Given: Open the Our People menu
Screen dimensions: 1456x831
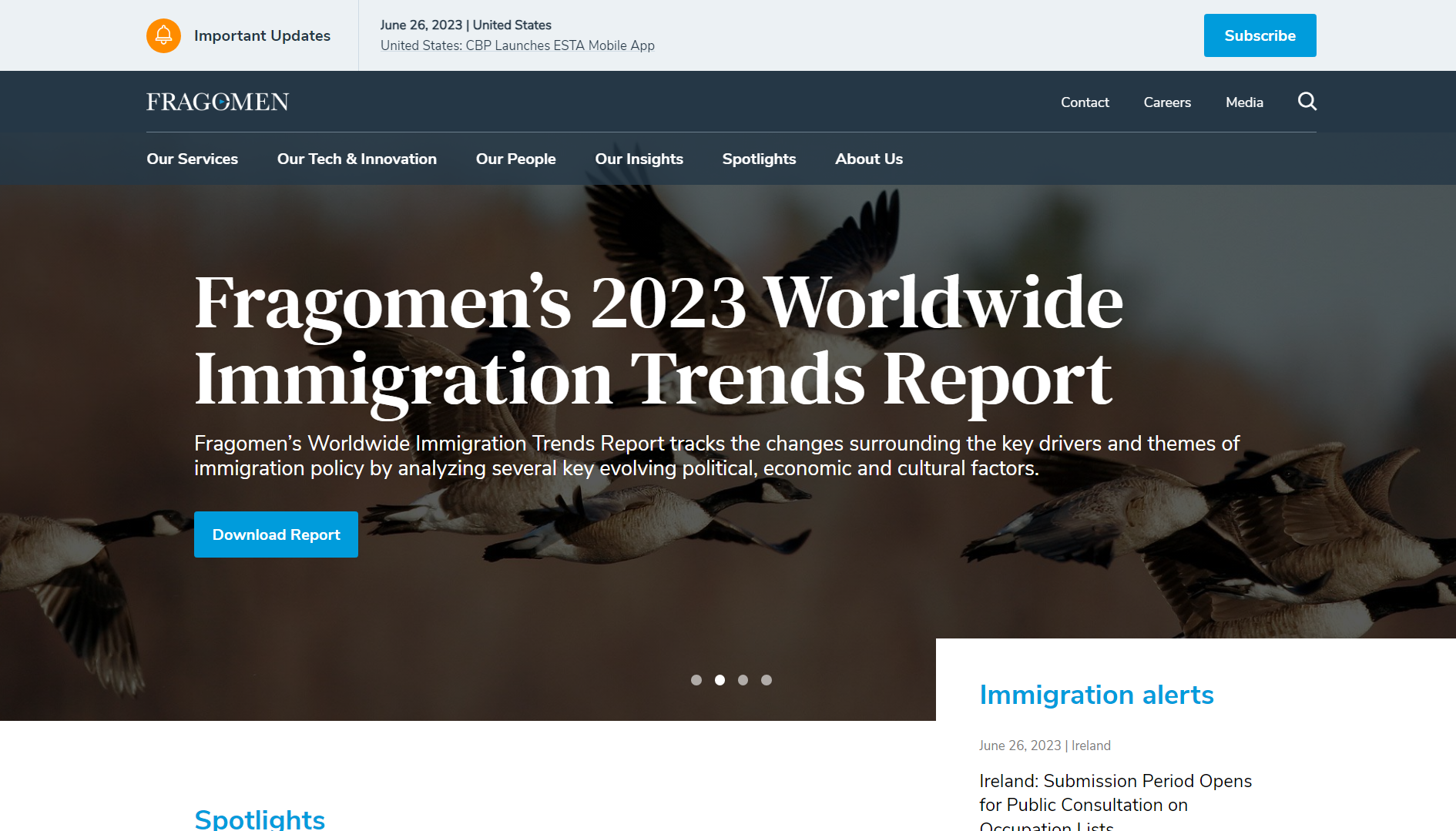Looking at the screenshot, I should click(515, 159).
